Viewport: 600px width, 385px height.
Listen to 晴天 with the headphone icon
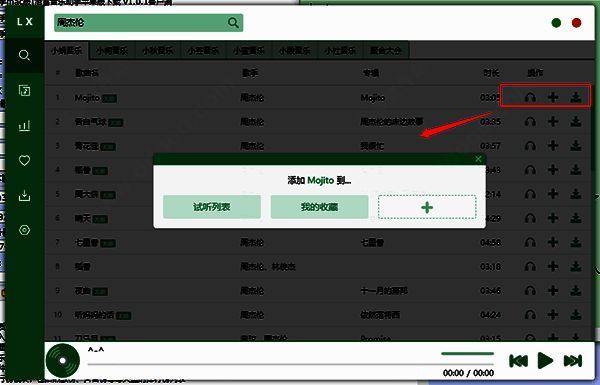(530, 218)
